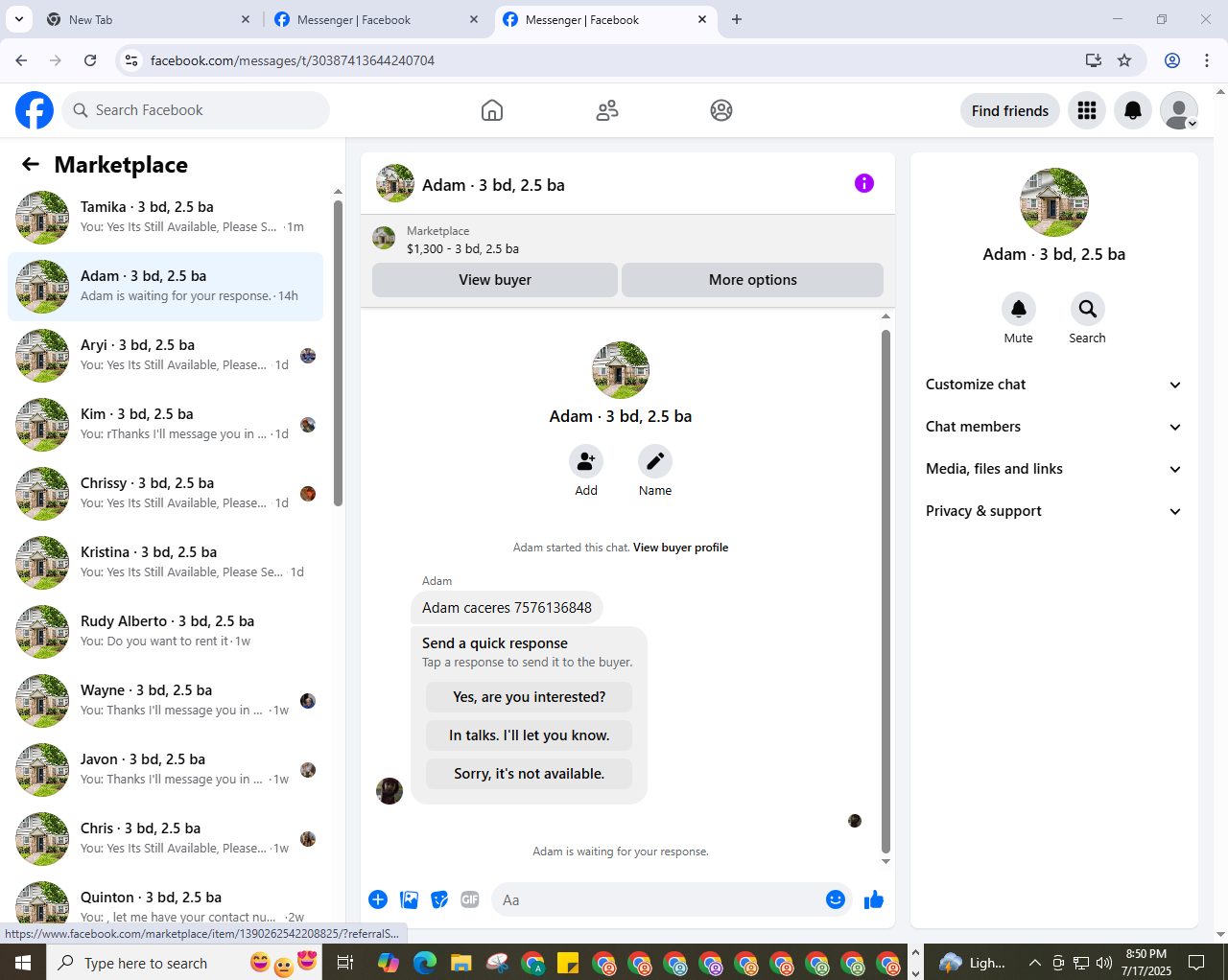Viewport: 1228px width, 980px height.
Task: Switch to the New Tab browser tab
Action: coord(149,19)
